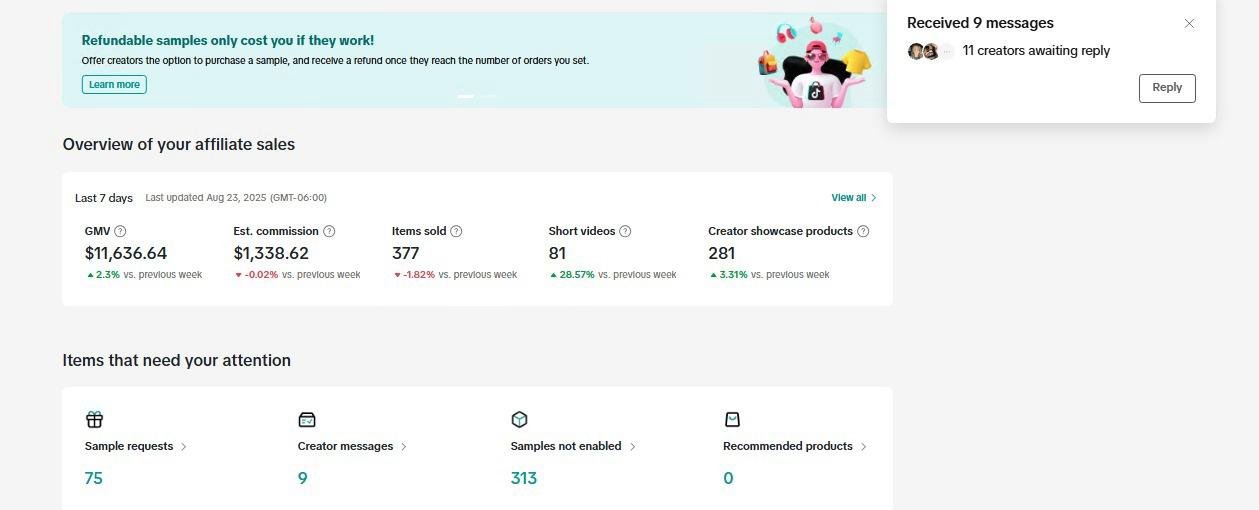Click the 313 samples not enabled count
This screenshot has height=510, width=1259.
coord(524,478)
